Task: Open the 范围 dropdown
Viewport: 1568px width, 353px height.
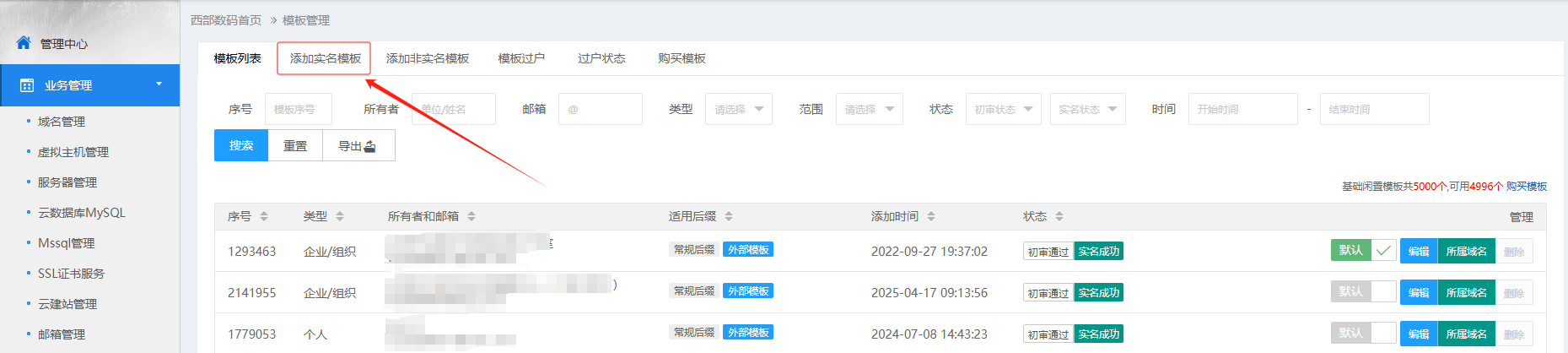Action: point(870,109)
